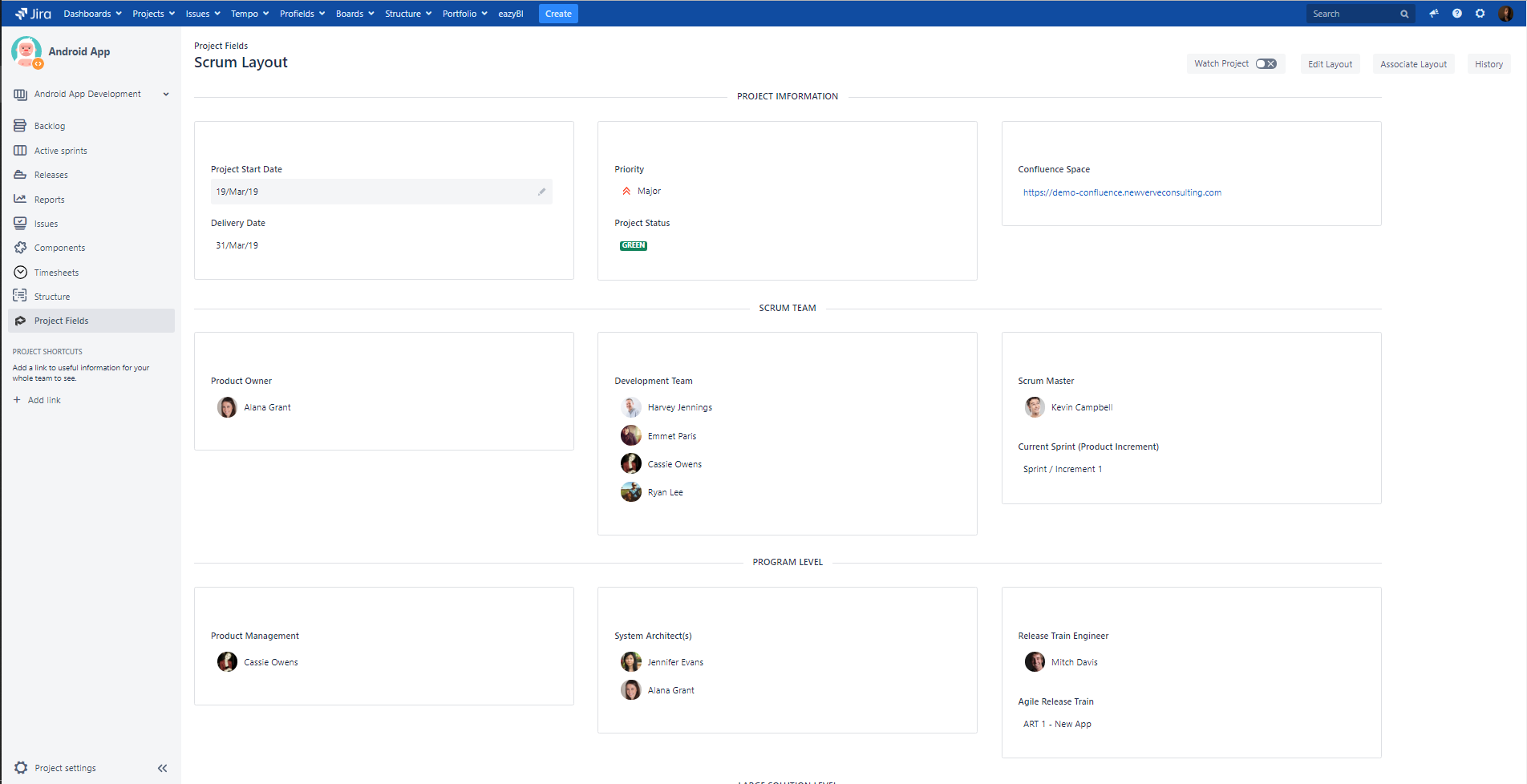Open the Jira settings gear icon
1527x784 pixels.
(1480, 13)
